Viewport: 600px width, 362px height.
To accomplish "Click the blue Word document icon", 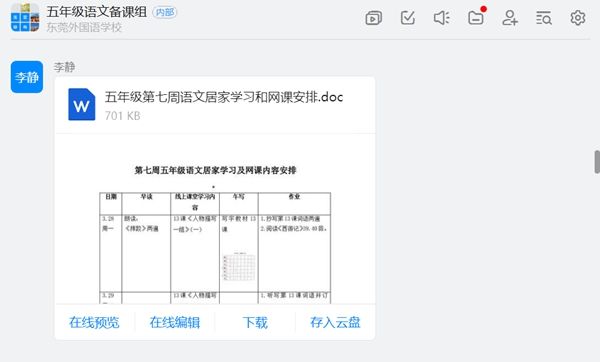I will pyautogui.click(x=82, y=104).
